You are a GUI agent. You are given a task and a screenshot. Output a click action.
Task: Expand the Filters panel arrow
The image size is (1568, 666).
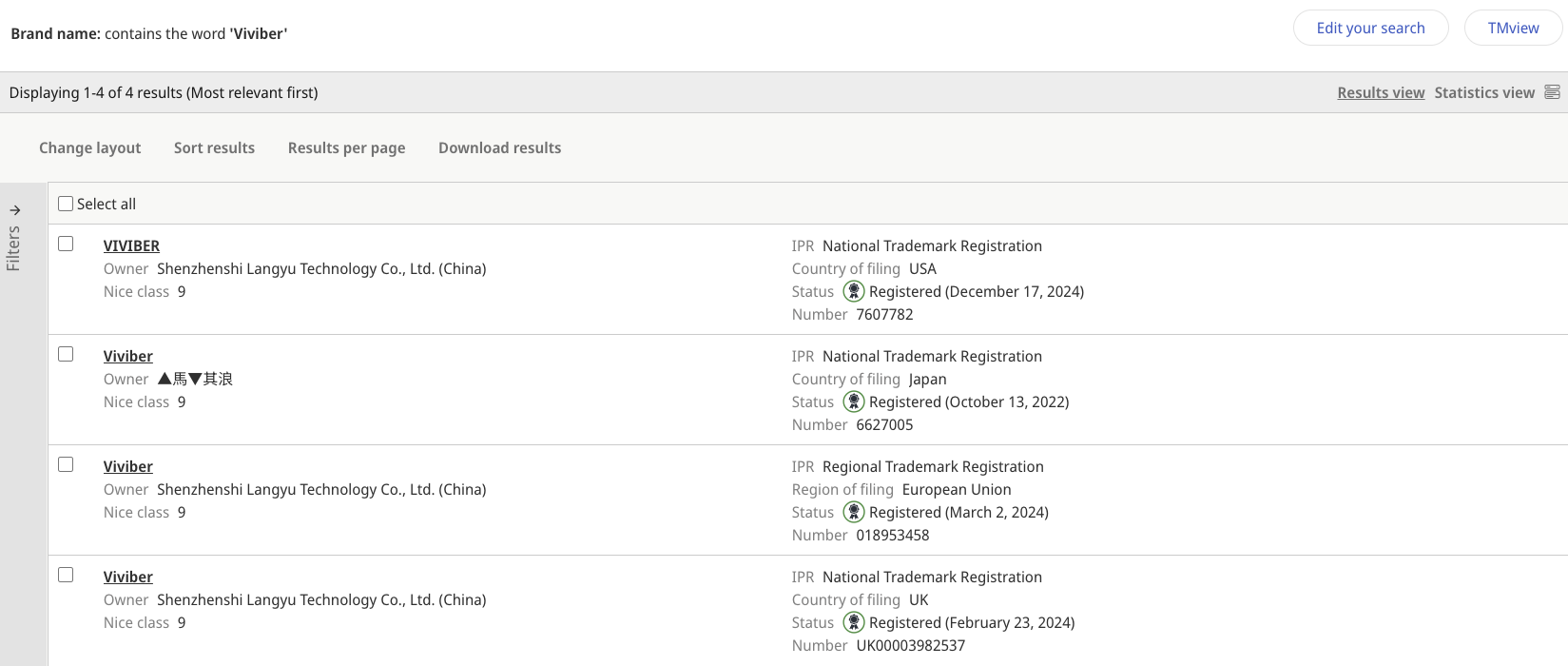[x=15, y=210]
